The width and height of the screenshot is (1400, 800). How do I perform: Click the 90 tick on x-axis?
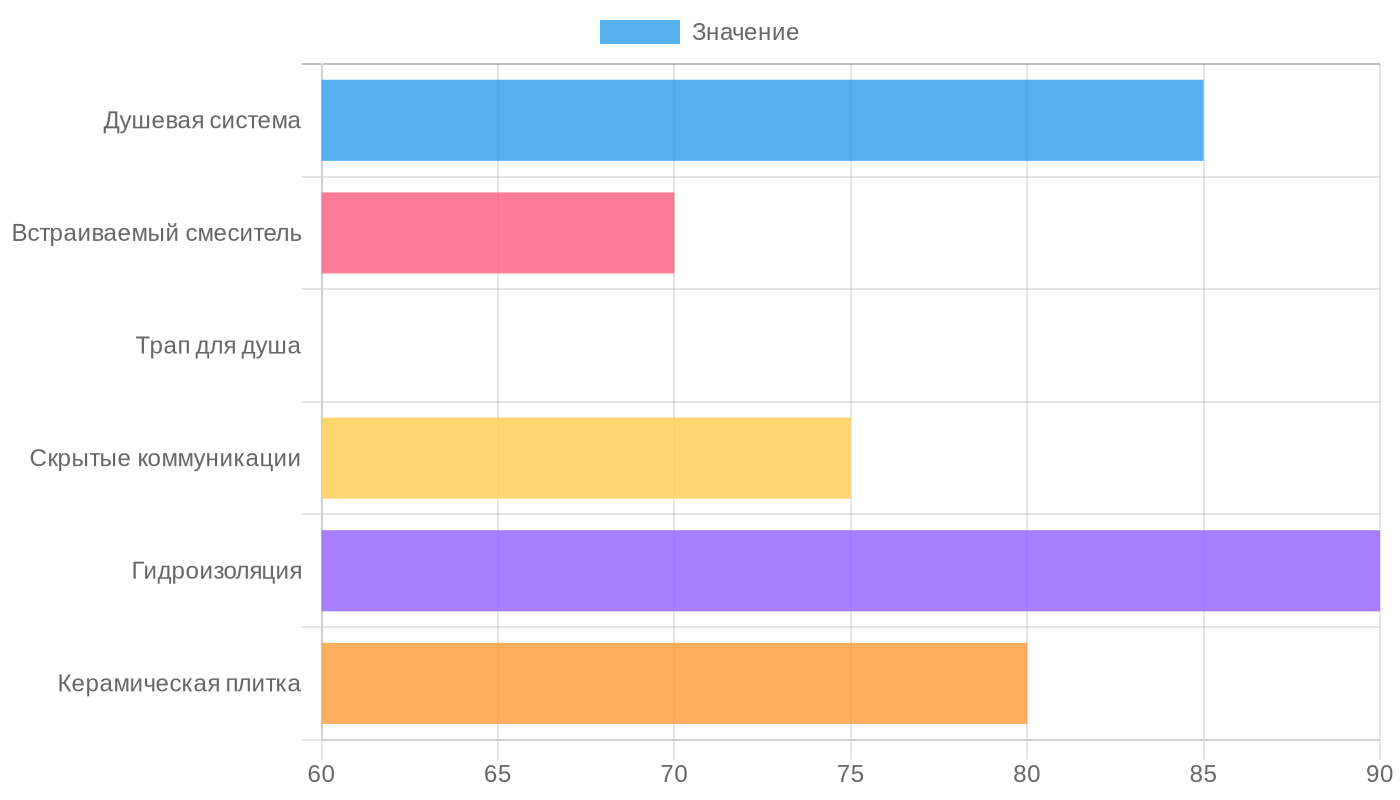[x=1379, y=774]
